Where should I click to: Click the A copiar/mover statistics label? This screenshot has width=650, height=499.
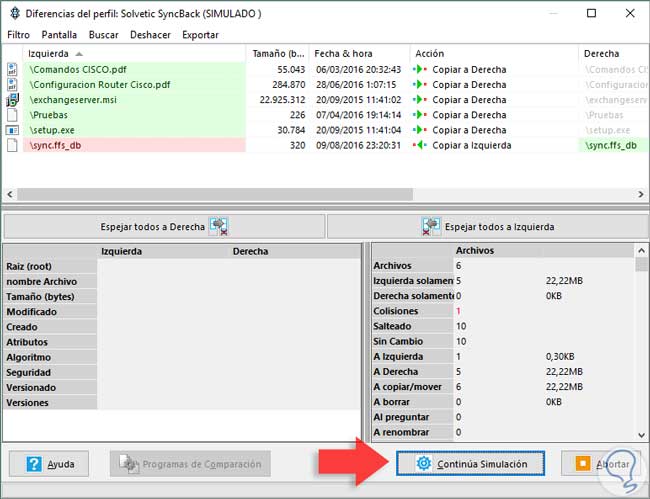(x=407, y=387)
